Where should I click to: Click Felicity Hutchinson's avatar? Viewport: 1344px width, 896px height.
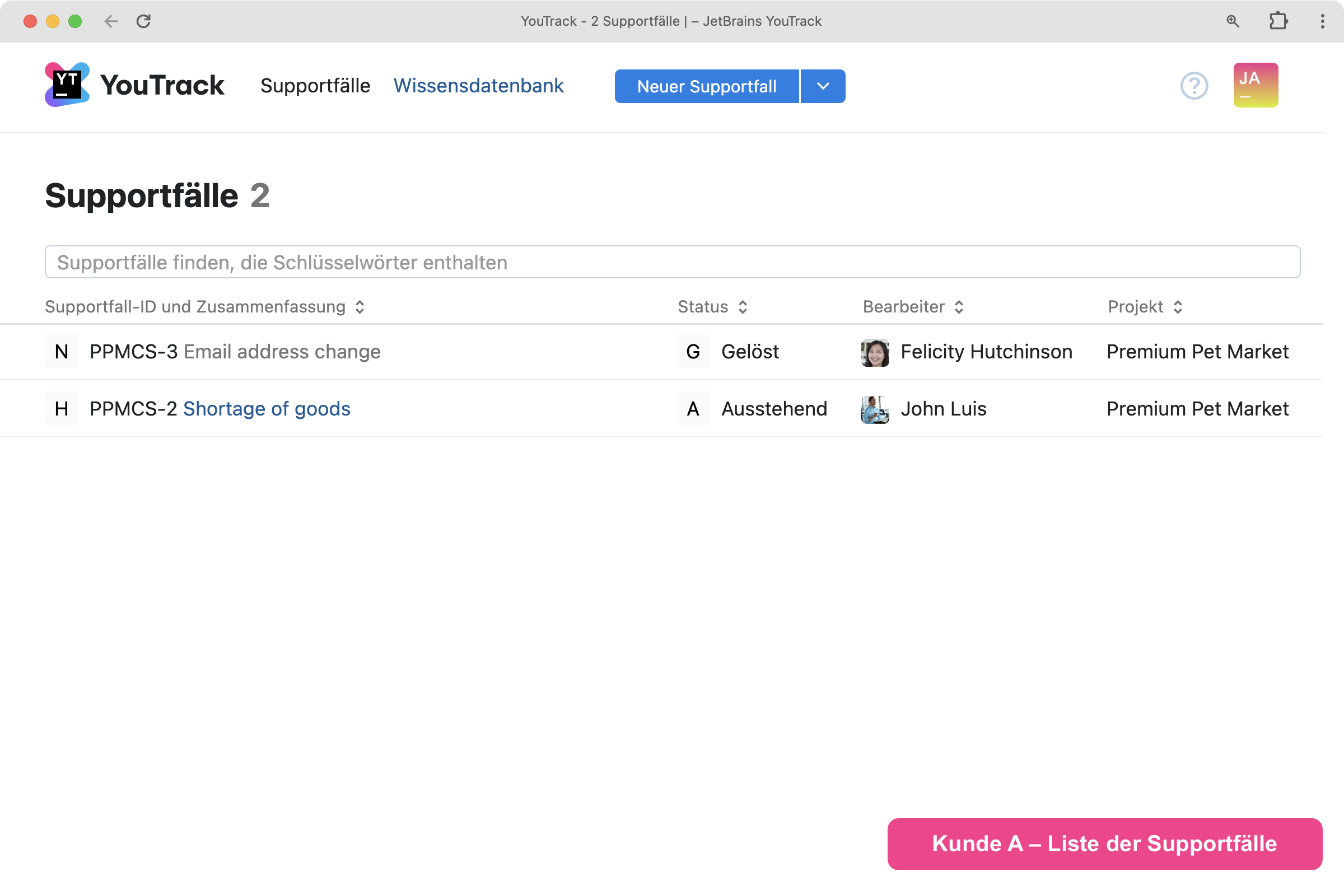click(875, 352)
